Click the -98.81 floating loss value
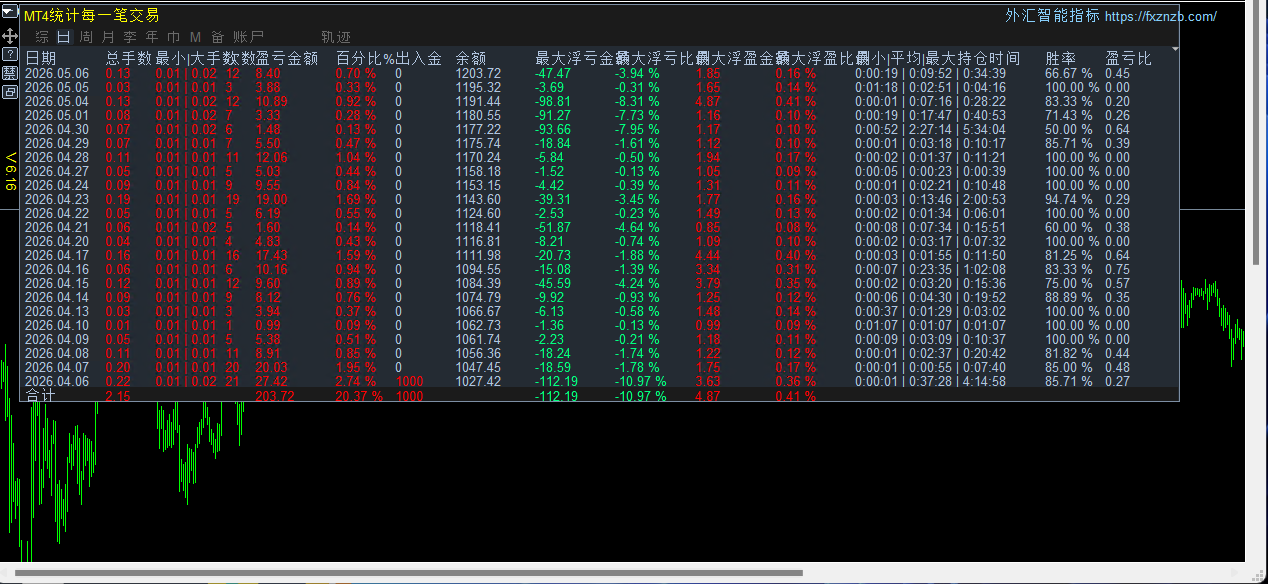 [553, 101]
